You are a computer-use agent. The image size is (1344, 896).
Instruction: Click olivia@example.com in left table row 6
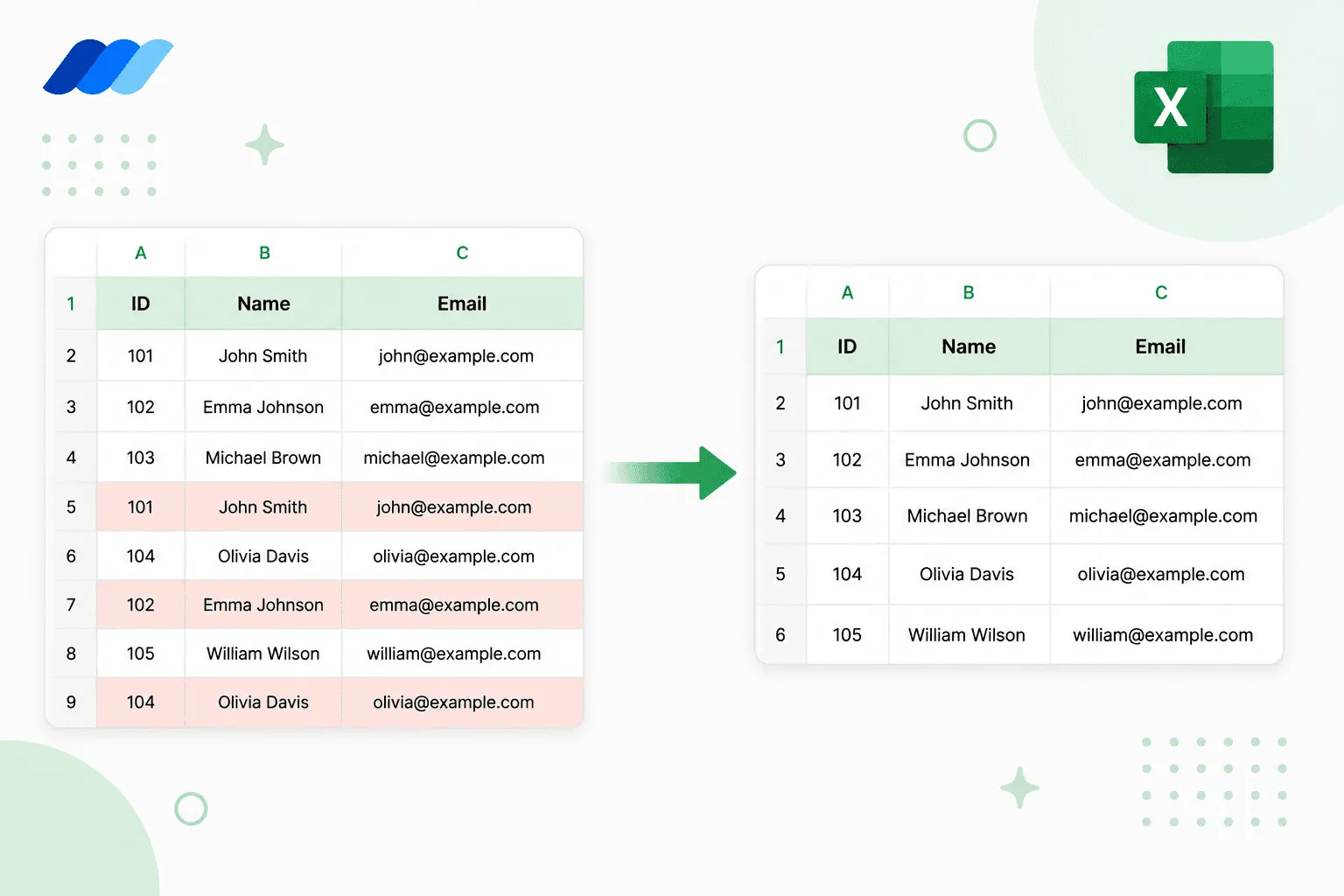tap(453, 556)
